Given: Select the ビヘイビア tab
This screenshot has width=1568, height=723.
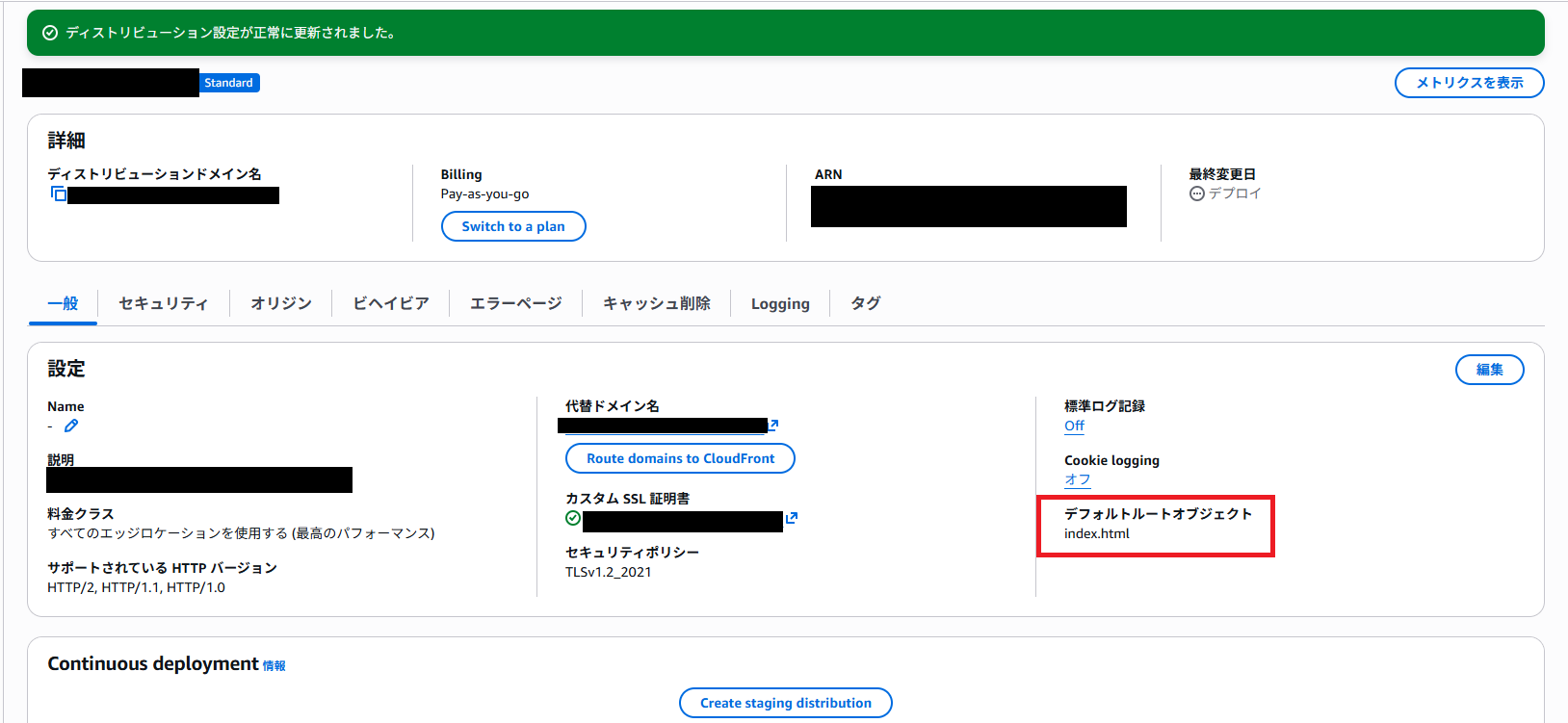Looking at the screenshot, I should (390, 303).
